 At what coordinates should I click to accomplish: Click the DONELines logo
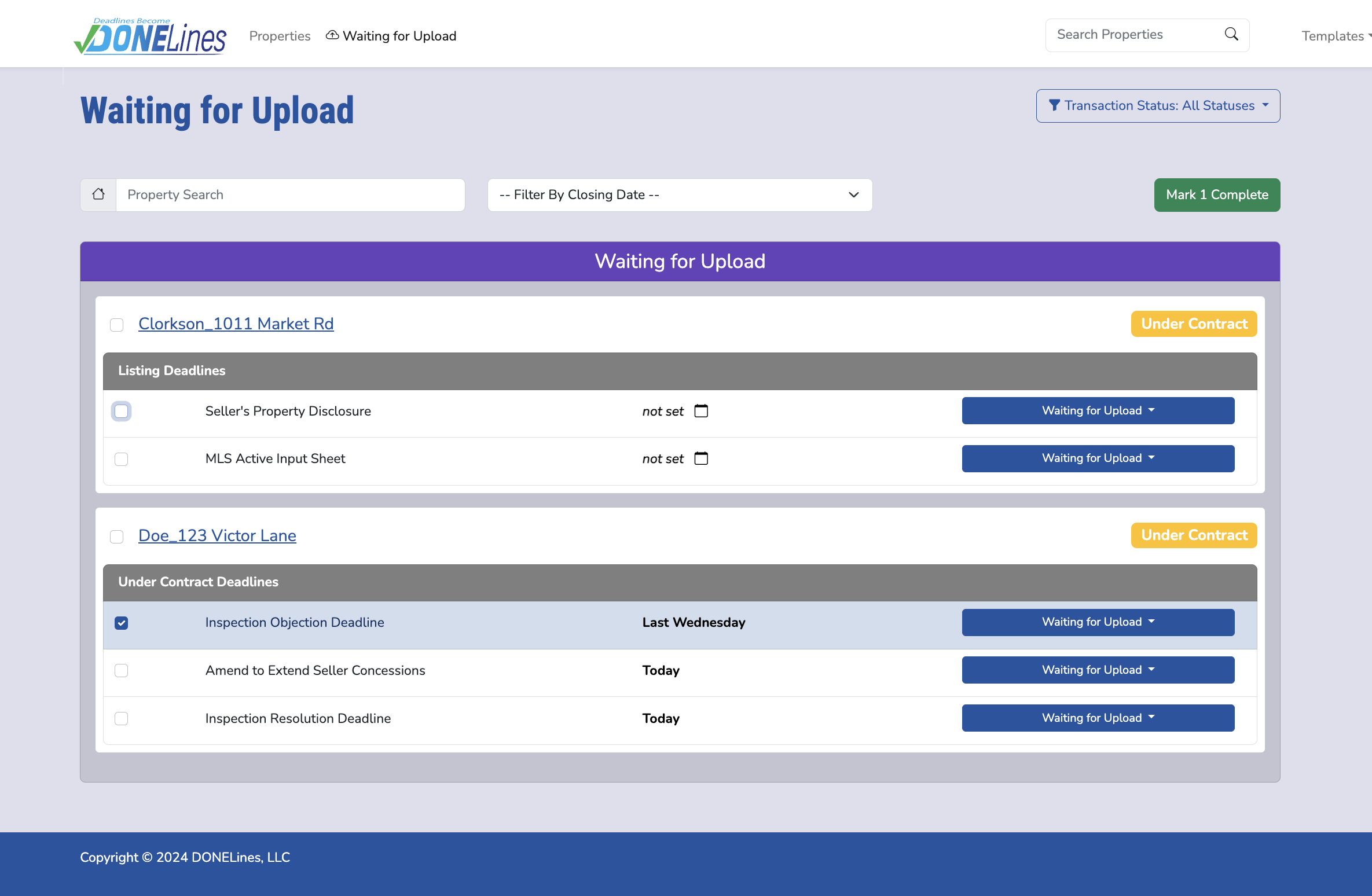pyautogui.click(x=149, y=35)
